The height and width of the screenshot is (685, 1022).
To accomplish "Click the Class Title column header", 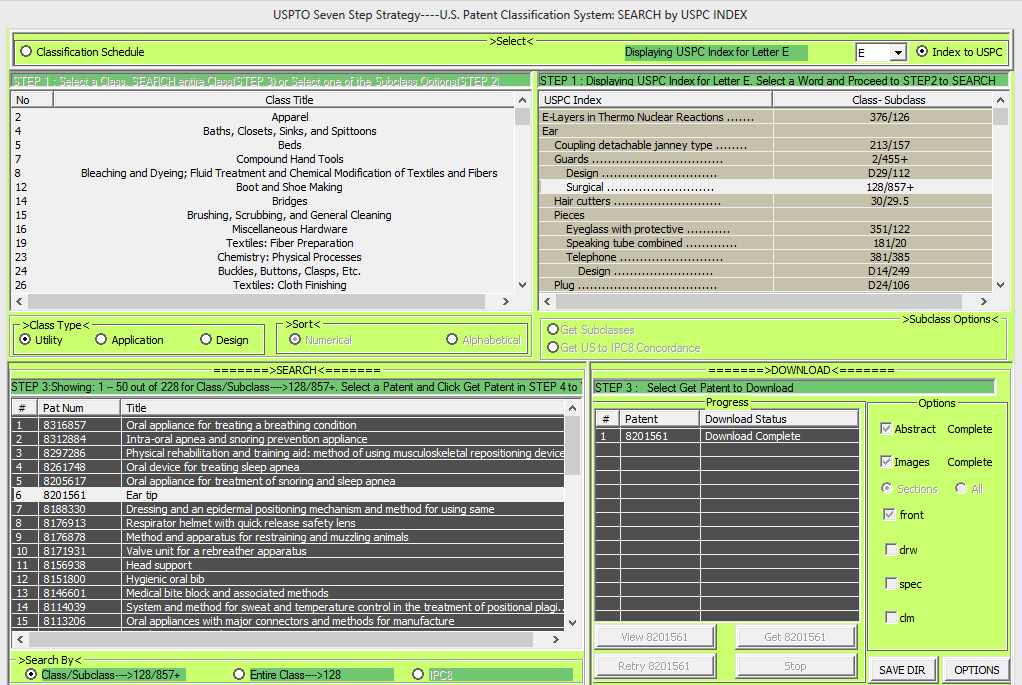I will click(x=289, y=100).
